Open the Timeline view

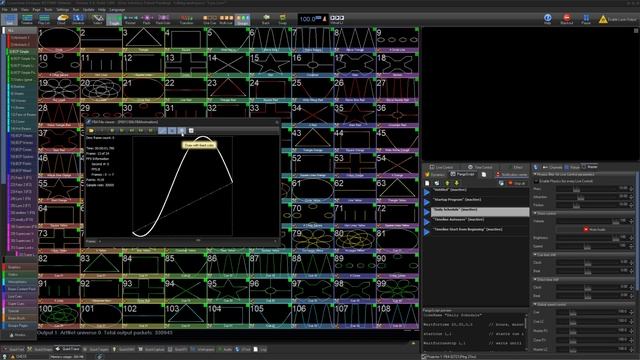pos(27,19)
